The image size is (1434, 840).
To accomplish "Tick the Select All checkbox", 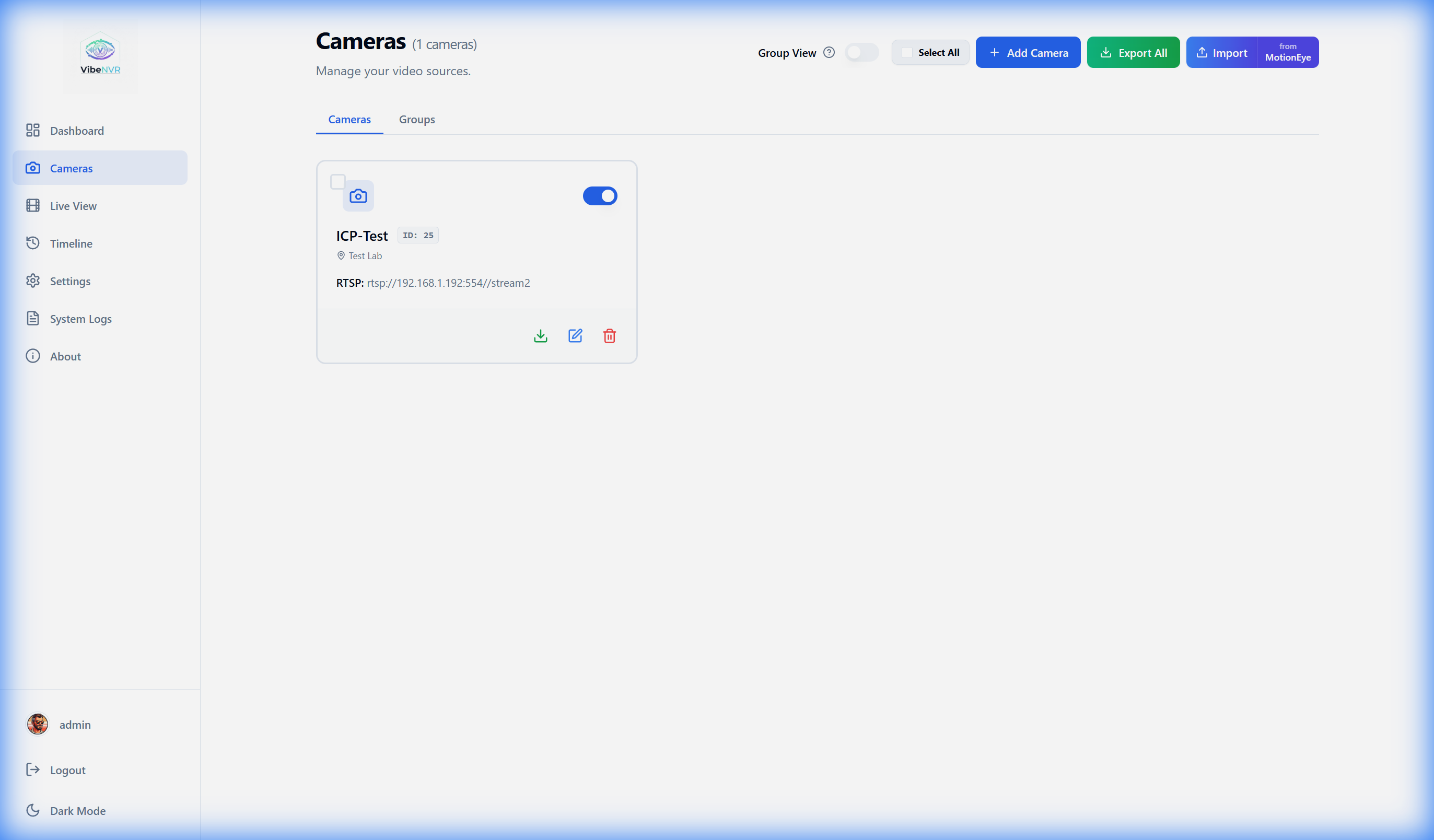I will (x=907, y=52).
